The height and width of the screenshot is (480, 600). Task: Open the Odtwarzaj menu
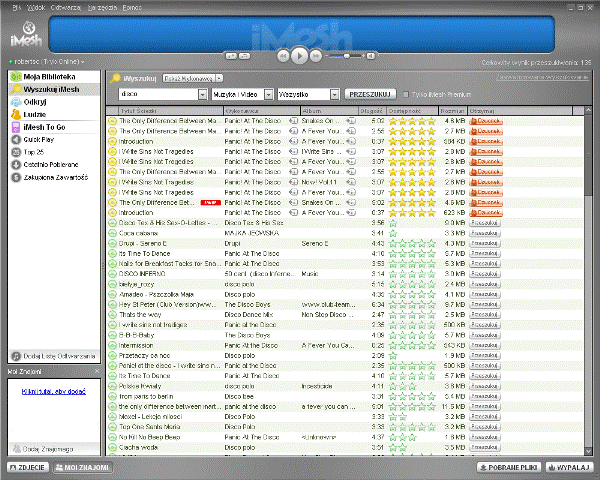coord(65,8)
